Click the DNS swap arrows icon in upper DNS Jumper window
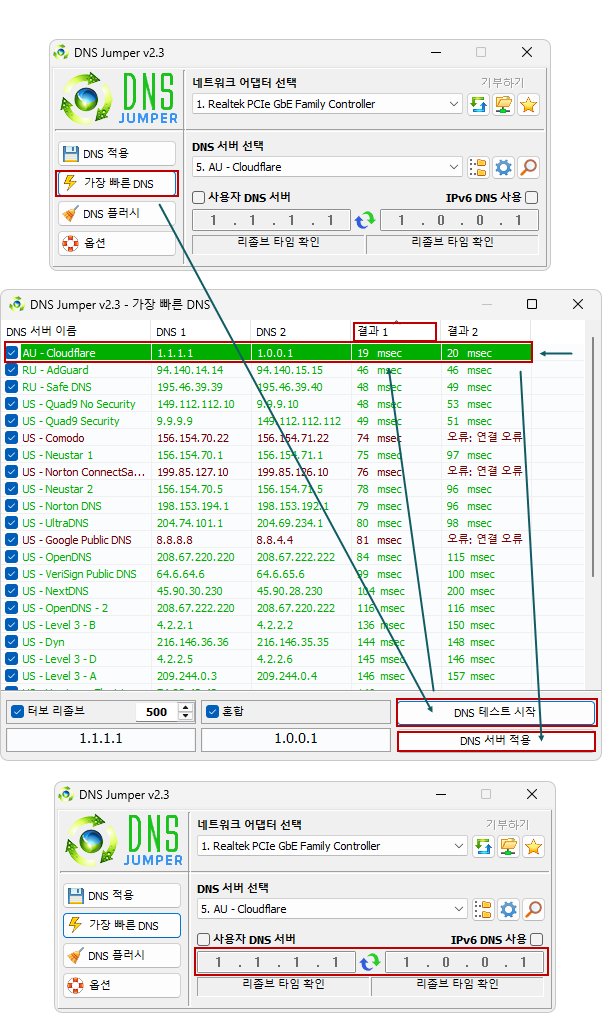Screen dimensions: 602x1032 pyautogui.click(x=365, y=220)
